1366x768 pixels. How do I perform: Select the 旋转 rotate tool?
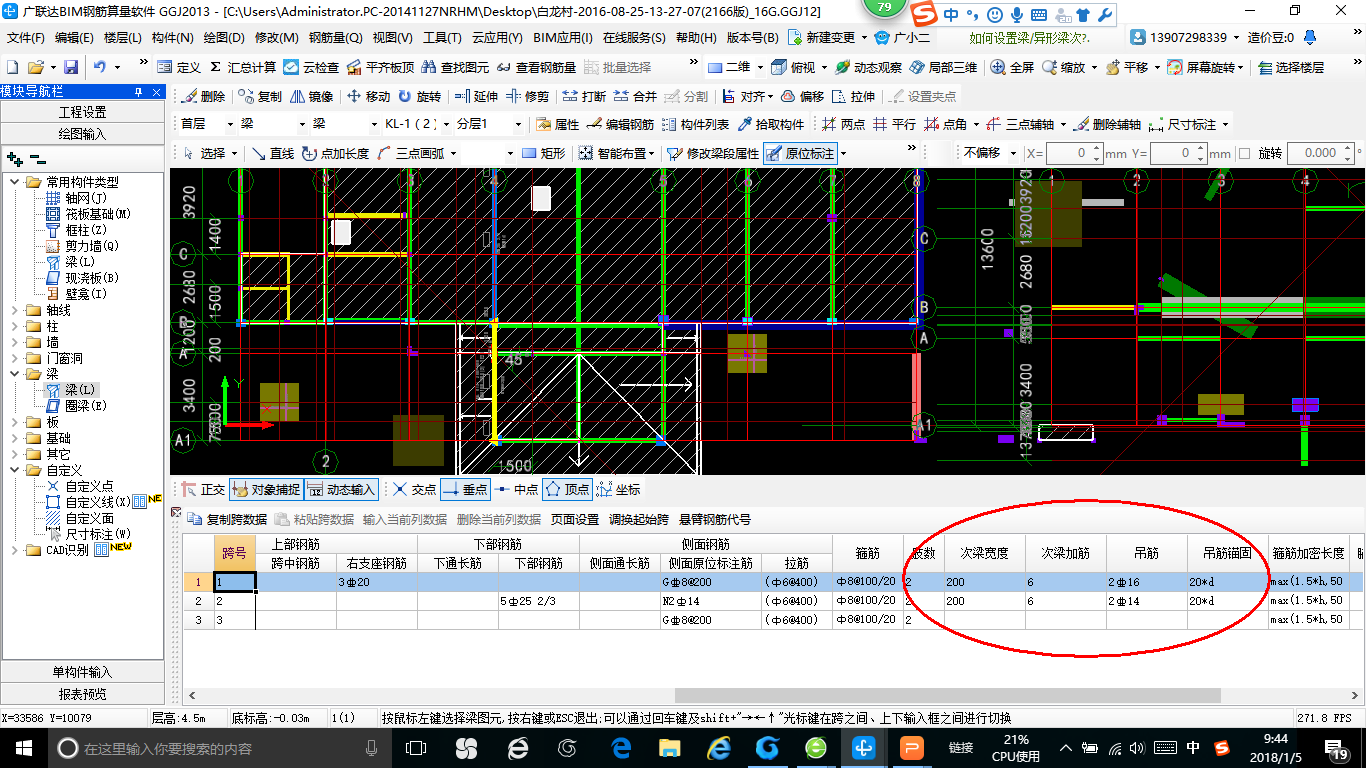pyautogui.click(x=419, y=96)
